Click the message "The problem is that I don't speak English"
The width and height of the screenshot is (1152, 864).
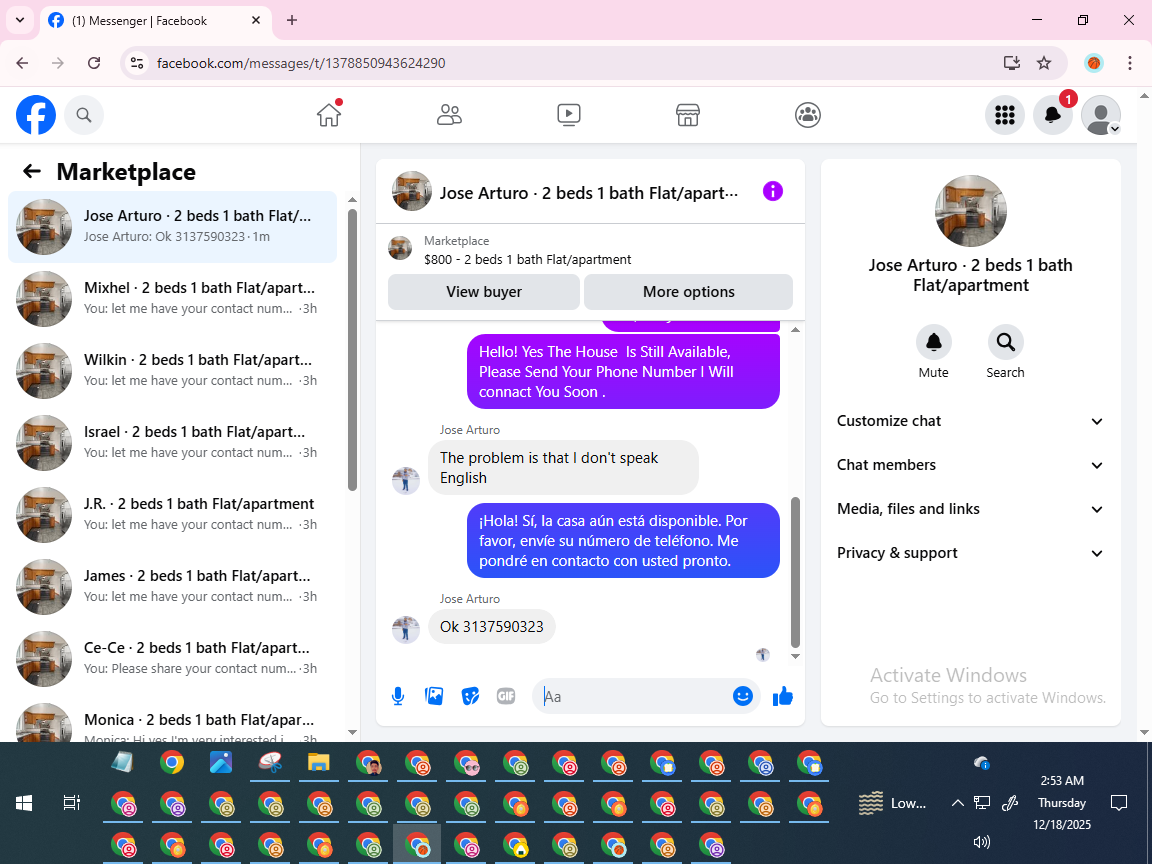[x=563, y=467]
